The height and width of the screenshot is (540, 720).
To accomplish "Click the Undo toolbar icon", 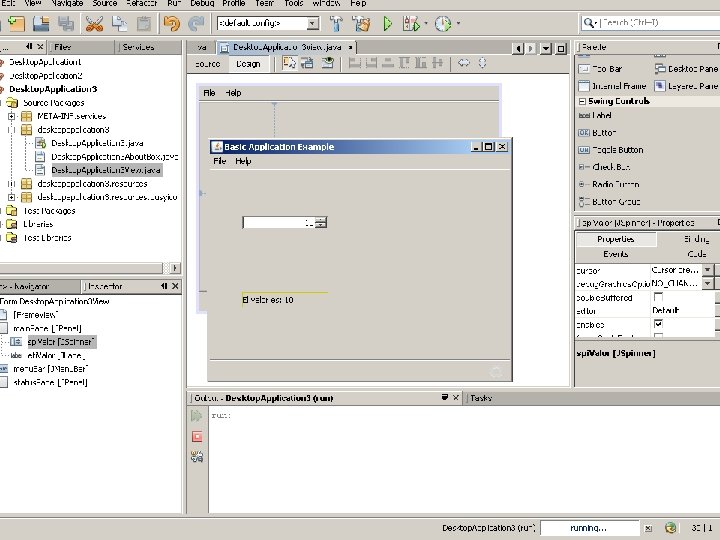I will [x=172, y=23].
